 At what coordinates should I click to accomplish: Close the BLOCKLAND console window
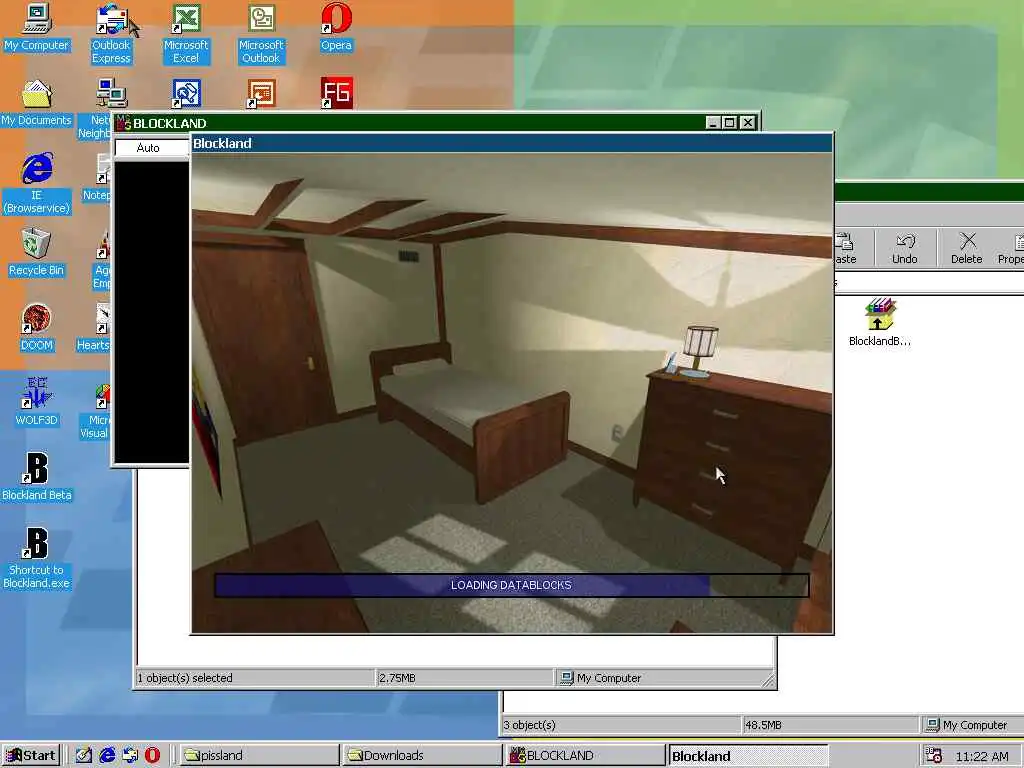(748, 123)
